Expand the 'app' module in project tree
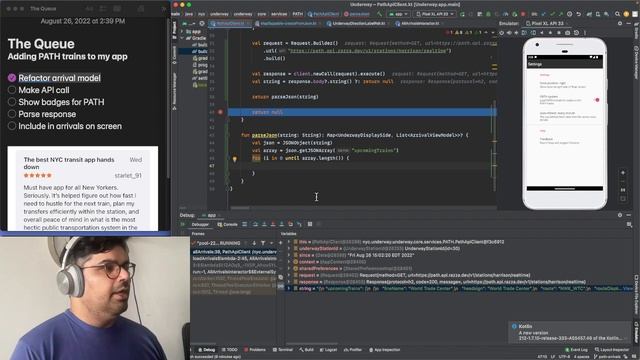The image size is (640, 360). [182, 31]
